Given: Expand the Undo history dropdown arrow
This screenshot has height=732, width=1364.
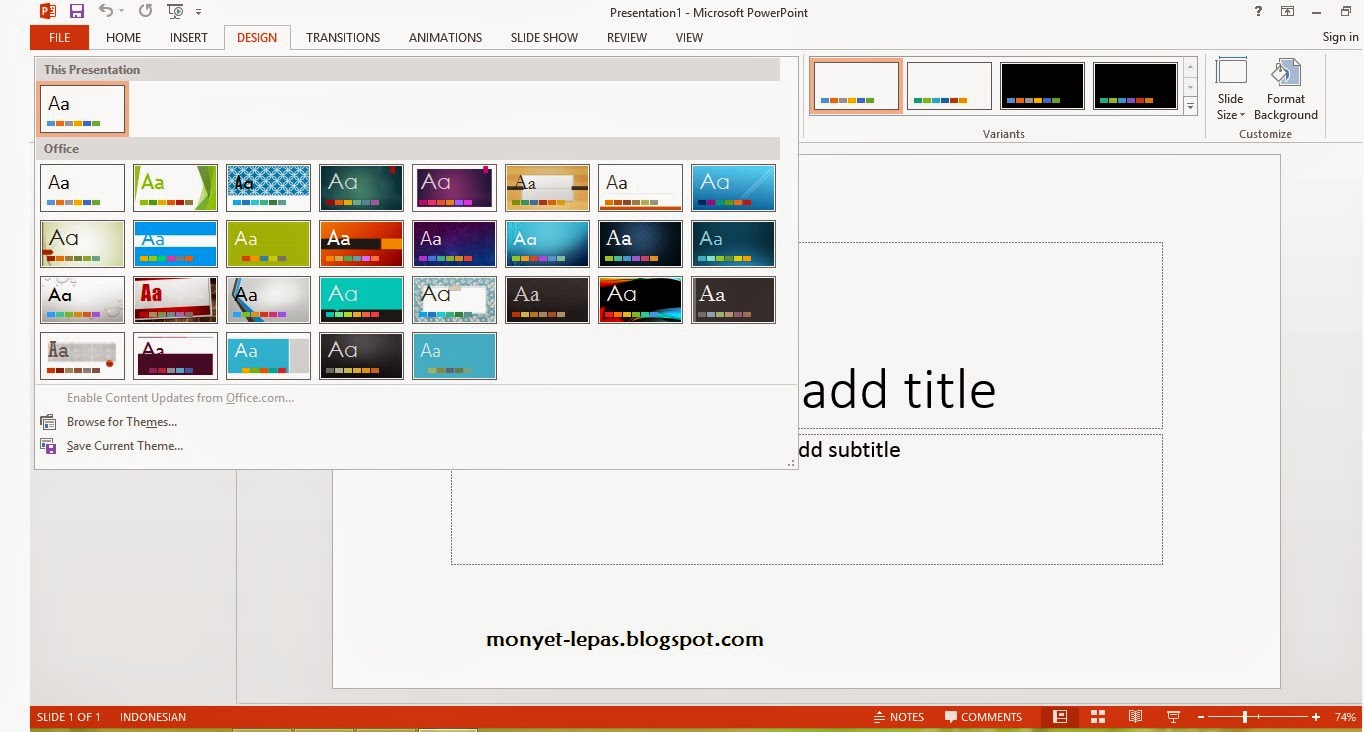Looking at the screenshot, I should point(121,12).
